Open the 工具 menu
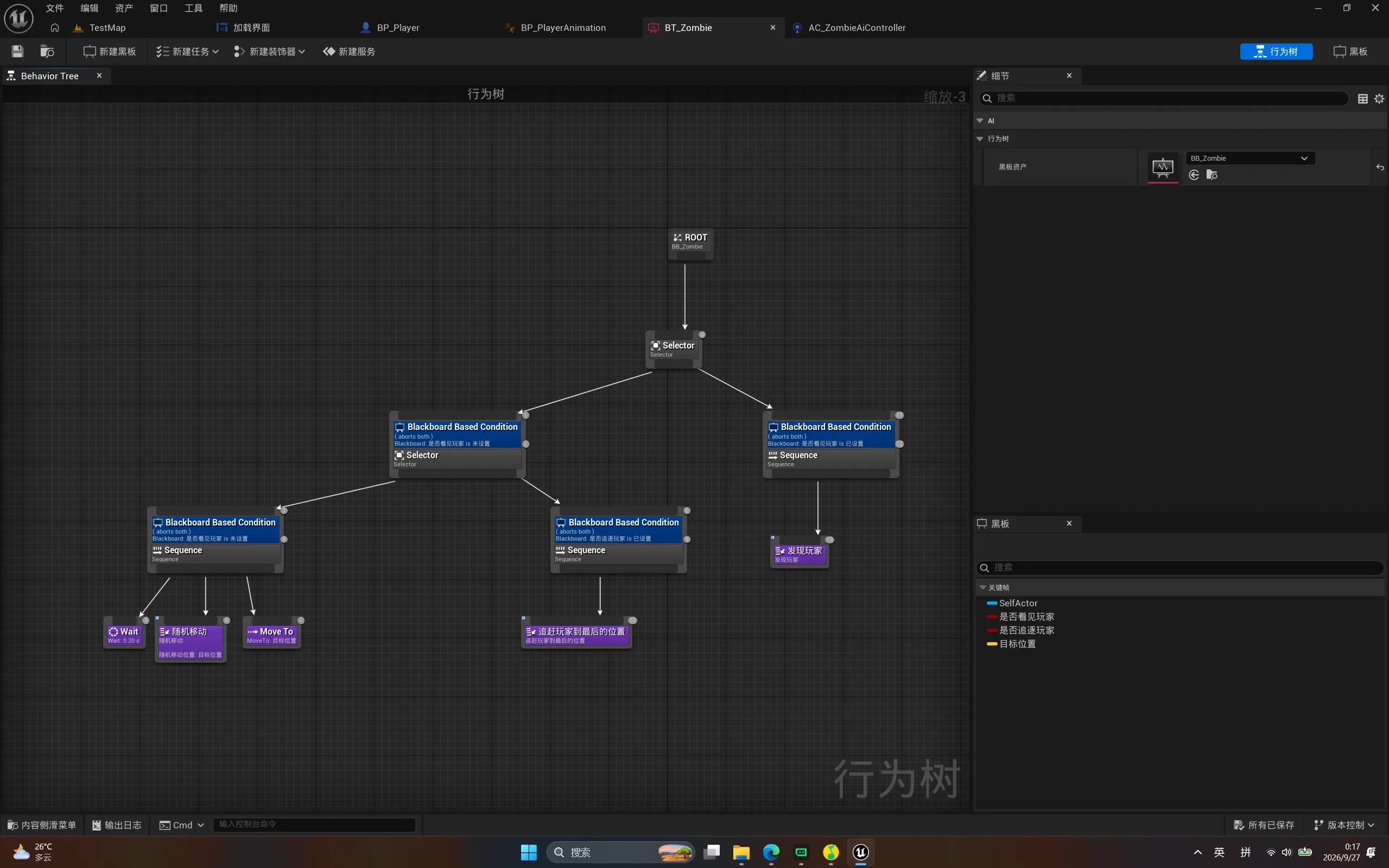 193,8
